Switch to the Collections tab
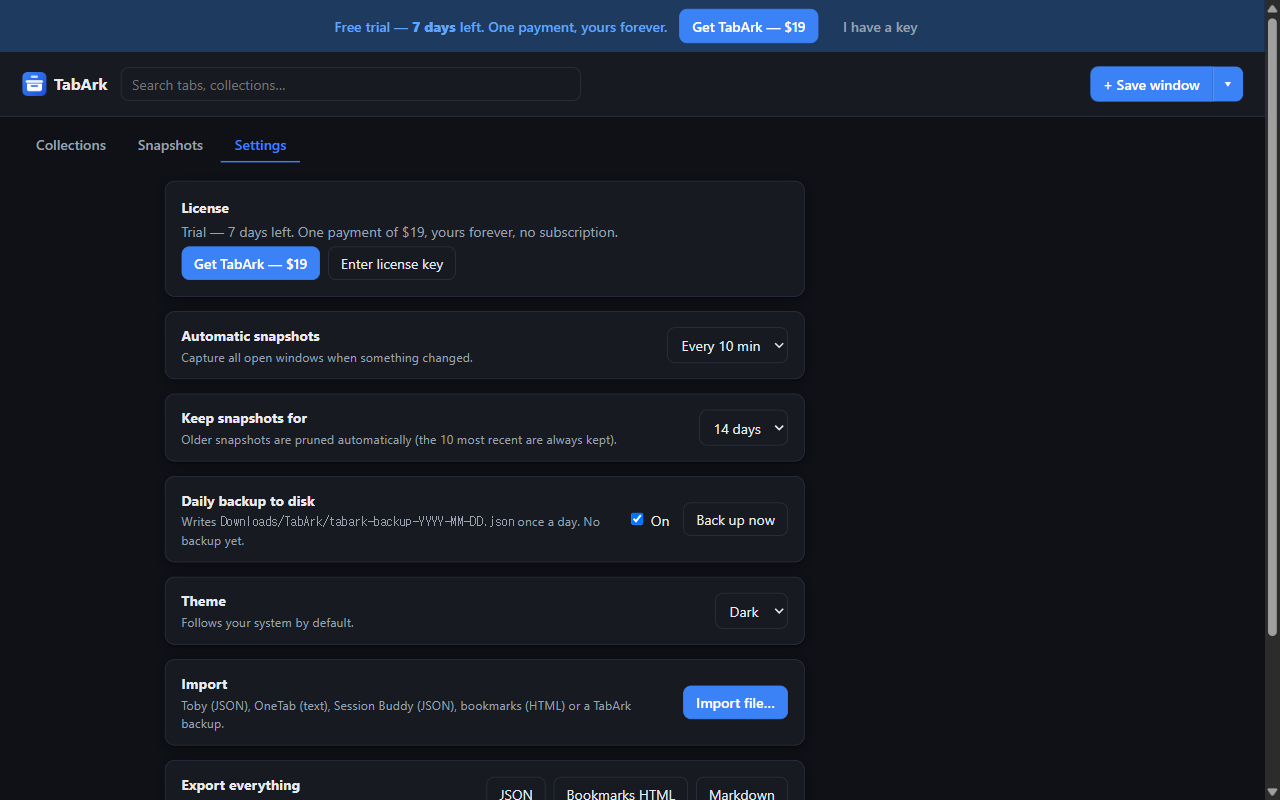Image resolution: width=1280 pixels, height=800 pixels. [71, 145]
